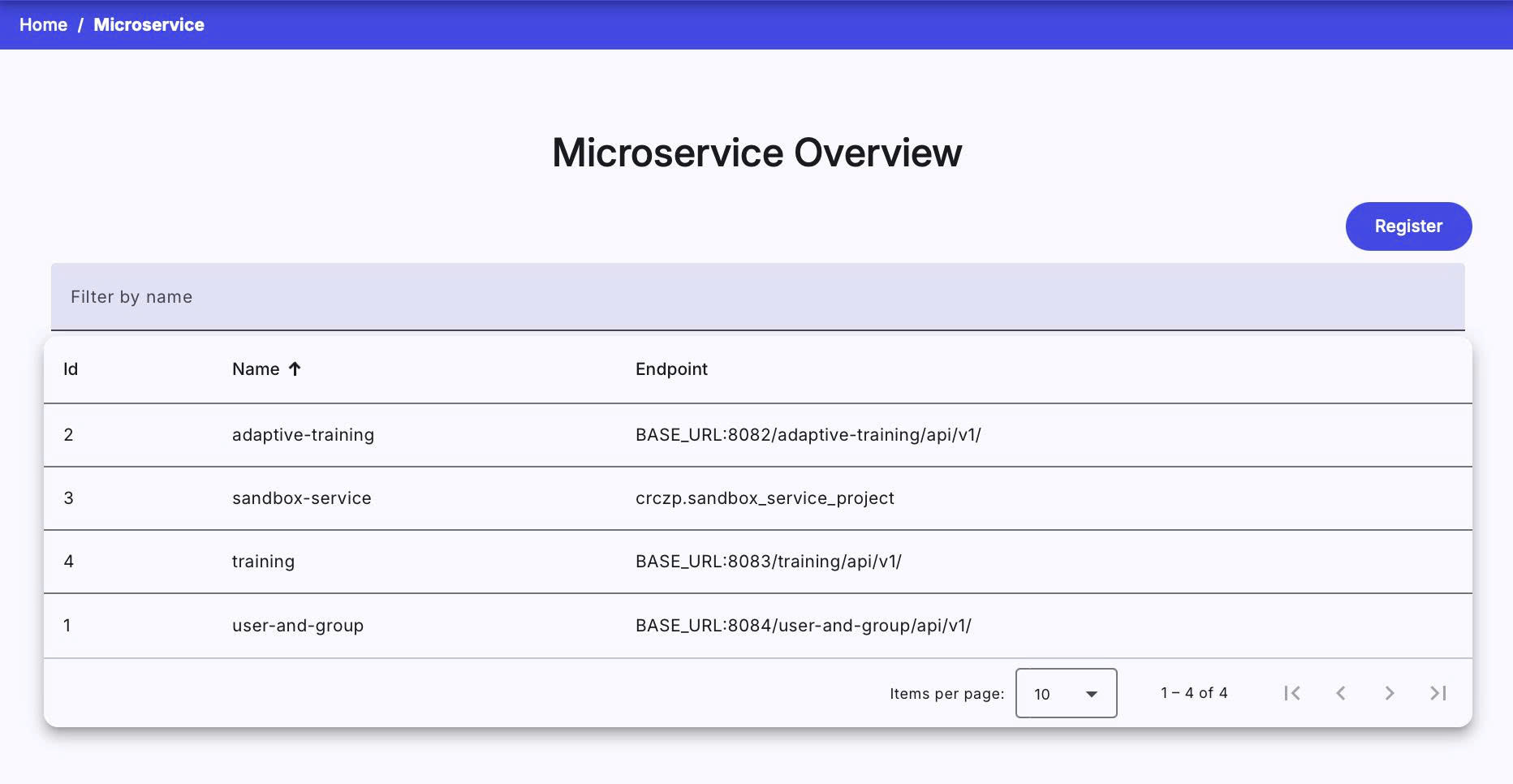
Task: Click the BASE_URL:8084 user-and-group endpoint
Action: click(803, 626)
